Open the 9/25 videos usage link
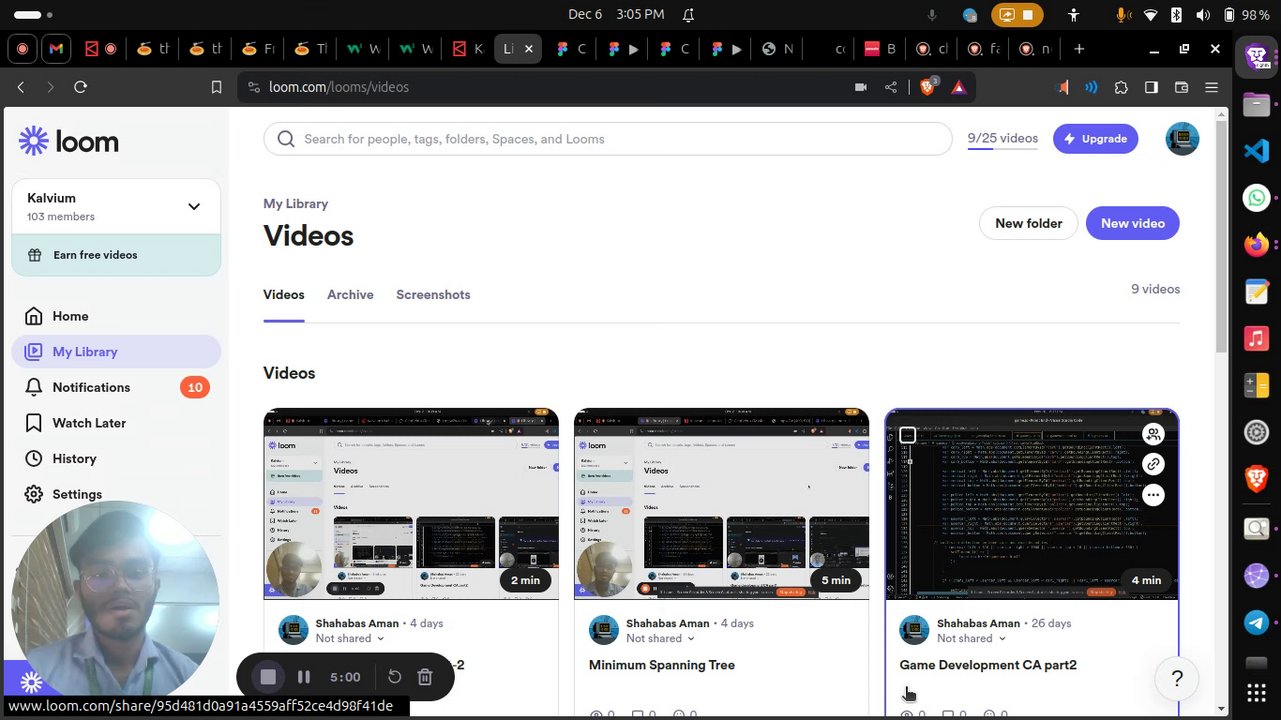 [x=1002, y=139]
